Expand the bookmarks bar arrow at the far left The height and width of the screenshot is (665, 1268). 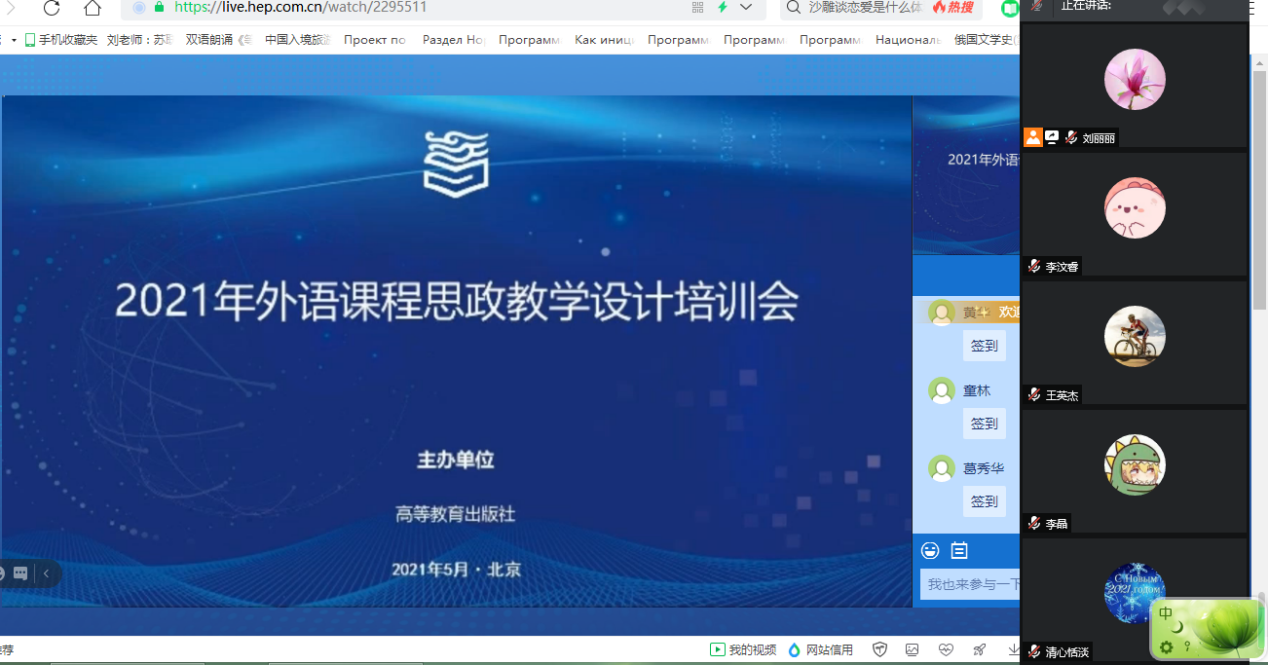13,40
